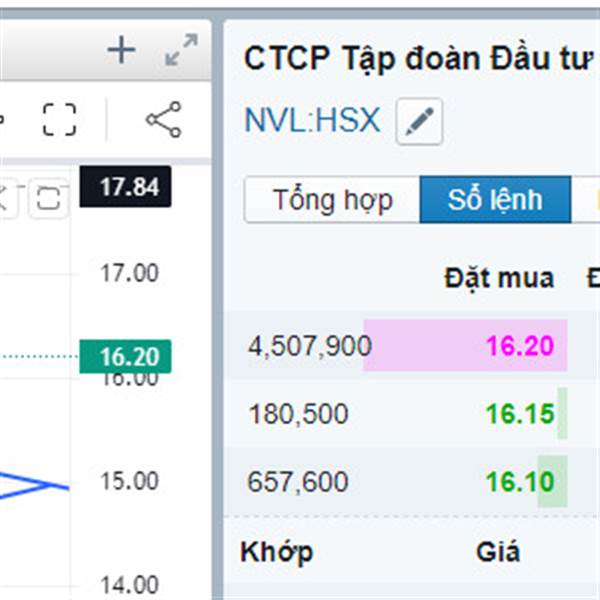Viewport: 600px width, 600px height.
Task: Click the CTCP Tập đoàn Đầu tư company title
Action: pyautogui.click(x=419, y=59)
